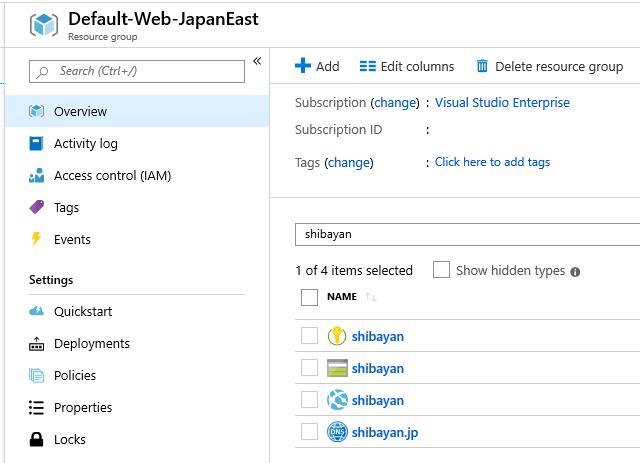
Task: Click the plus Add icon in the toolbar
Action: (x=303, y=66)
